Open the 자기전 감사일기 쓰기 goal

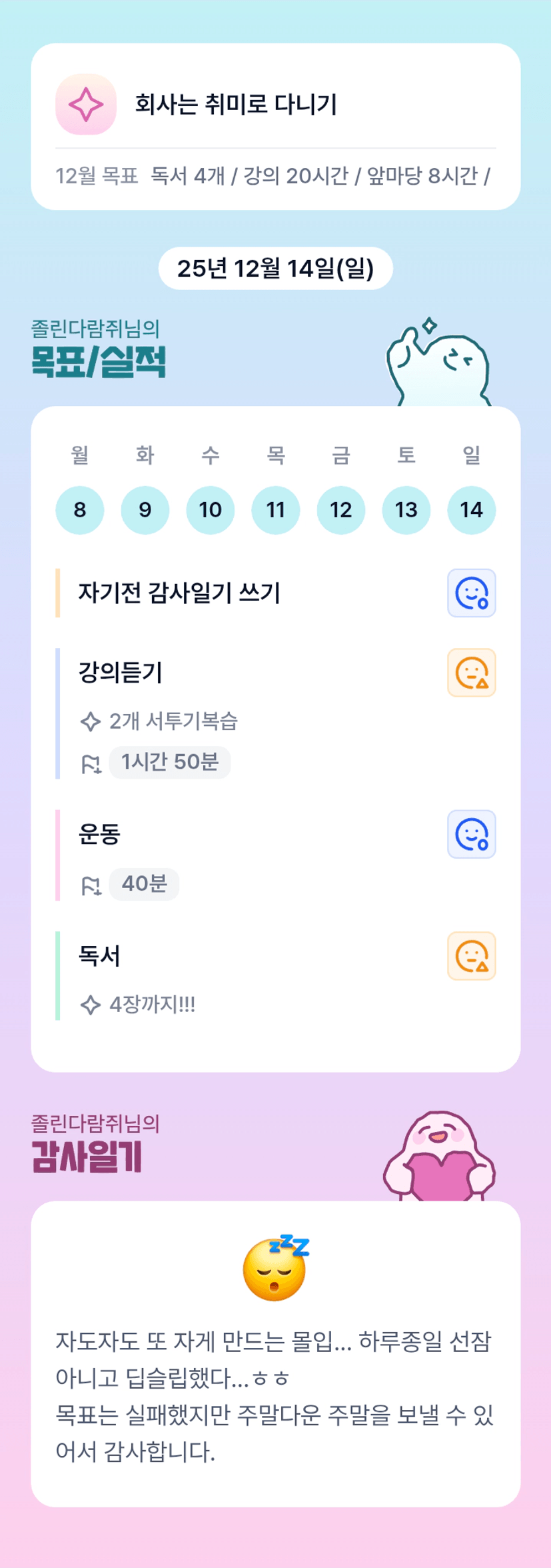tap(179, 593)
